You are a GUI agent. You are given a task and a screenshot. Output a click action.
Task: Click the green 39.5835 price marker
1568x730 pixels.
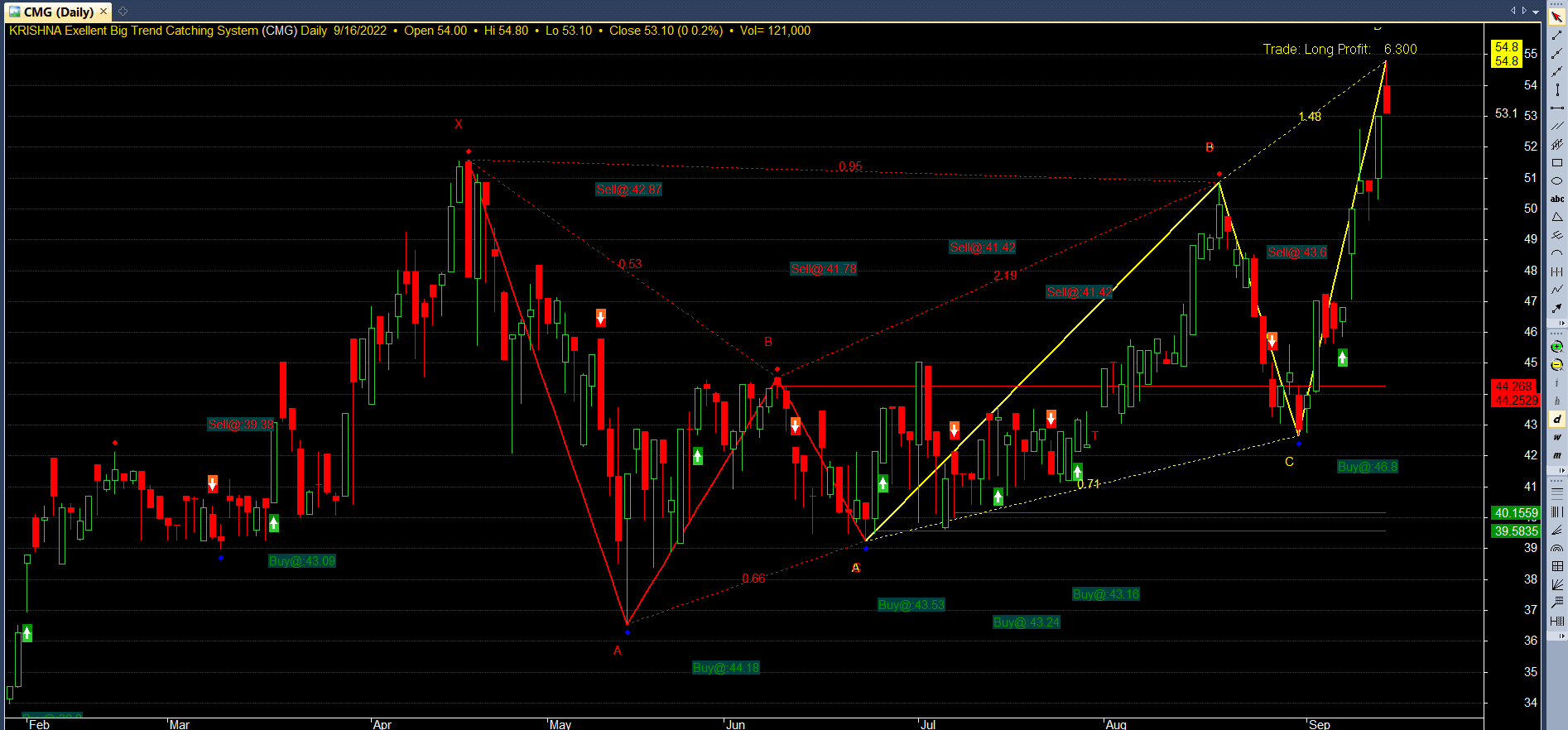(x=1517, y=531)
